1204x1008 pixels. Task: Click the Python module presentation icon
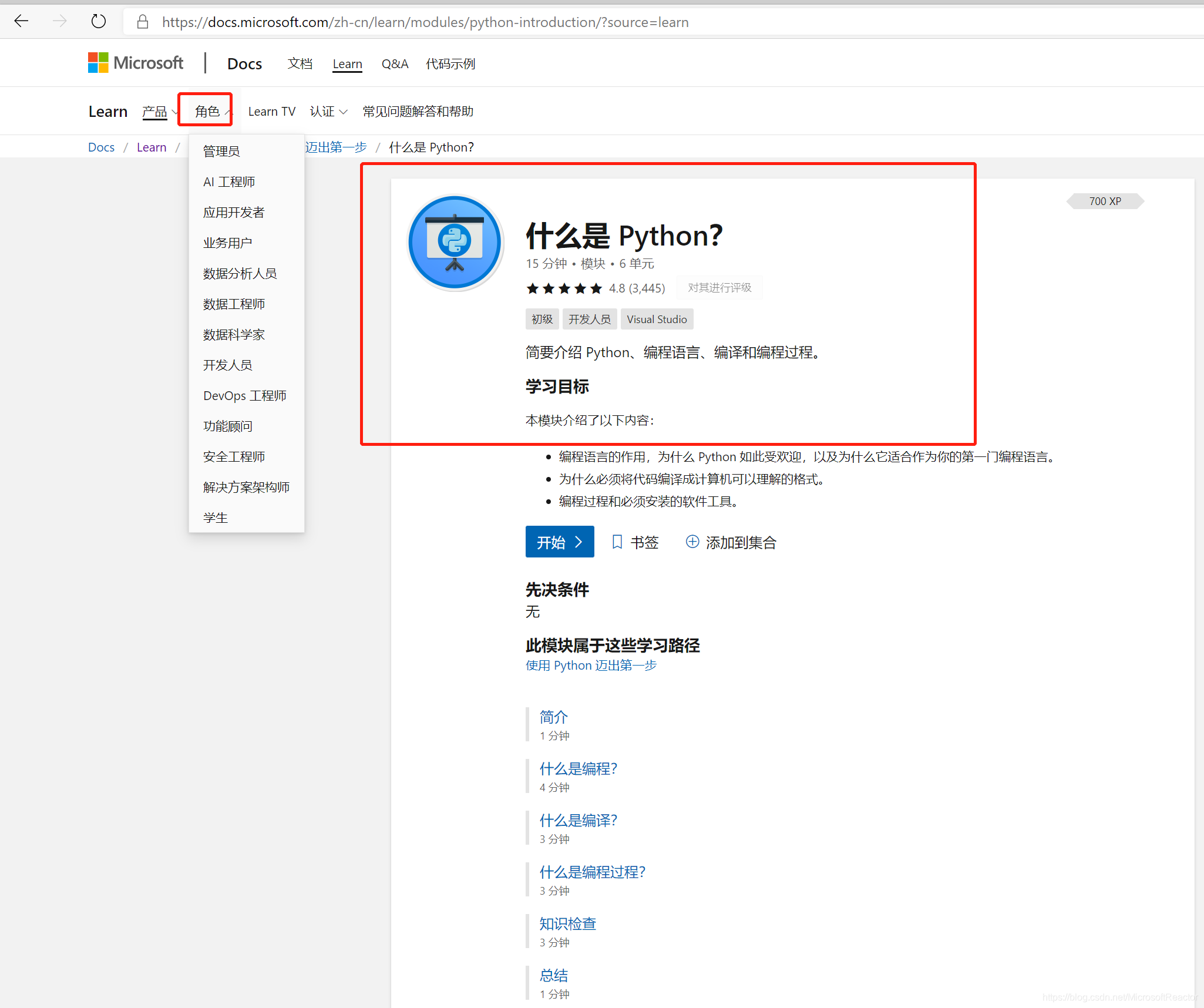pyautogui.click(x=455, y=242)
